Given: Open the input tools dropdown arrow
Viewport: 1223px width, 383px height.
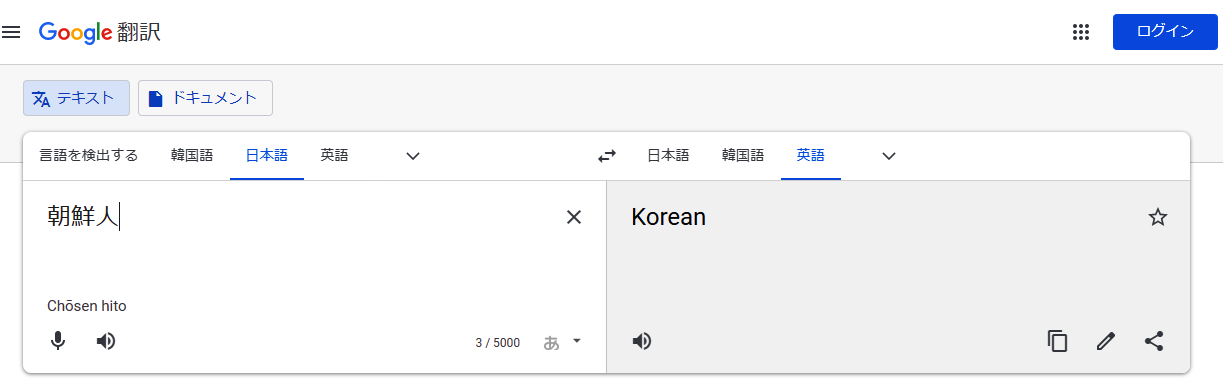Looking at the screenshot, I should [x=576, y=341].
